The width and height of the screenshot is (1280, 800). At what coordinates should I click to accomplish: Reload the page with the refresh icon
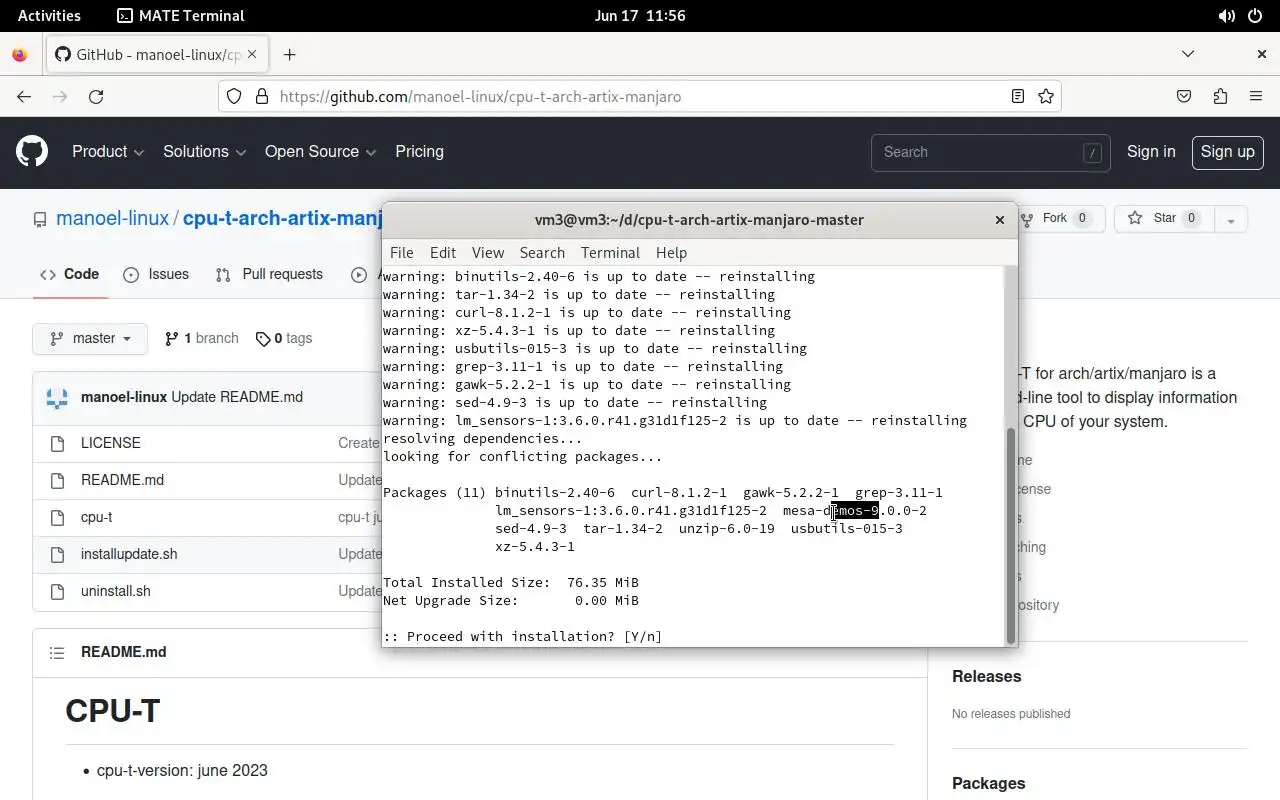[x=96, y=97]
